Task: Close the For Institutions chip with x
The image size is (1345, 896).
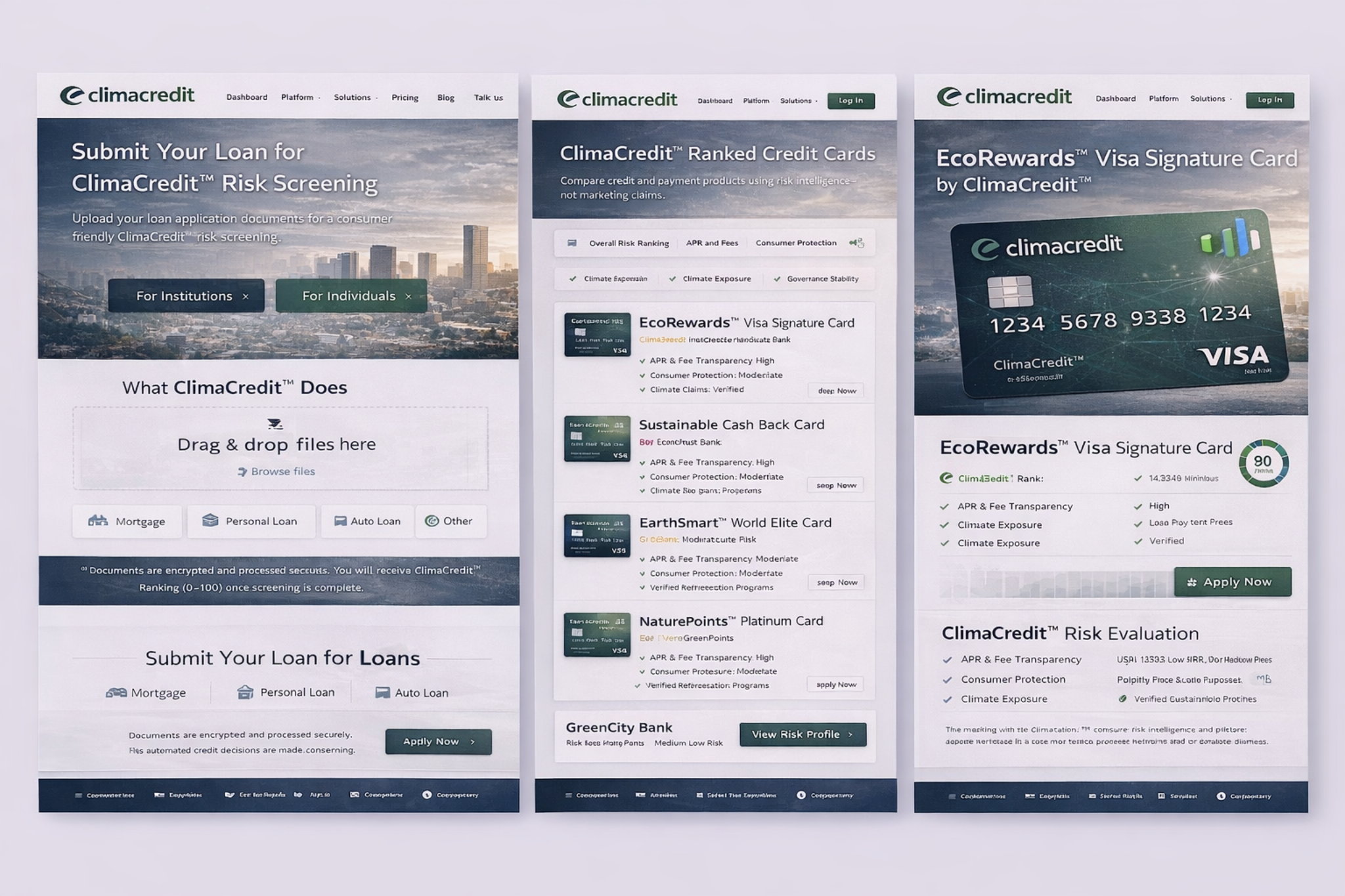Action: pyautogui.click(x=246, y=297)
